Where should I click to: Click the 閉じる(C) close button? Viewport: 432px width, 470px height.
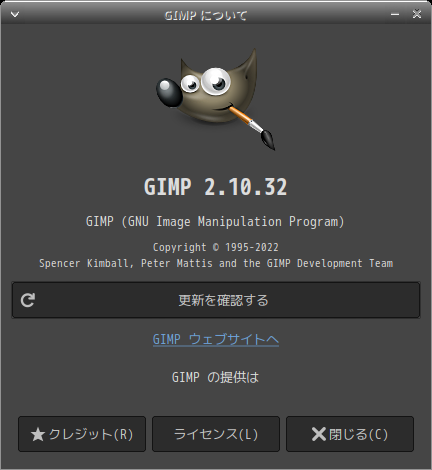[x=350, y=434]
